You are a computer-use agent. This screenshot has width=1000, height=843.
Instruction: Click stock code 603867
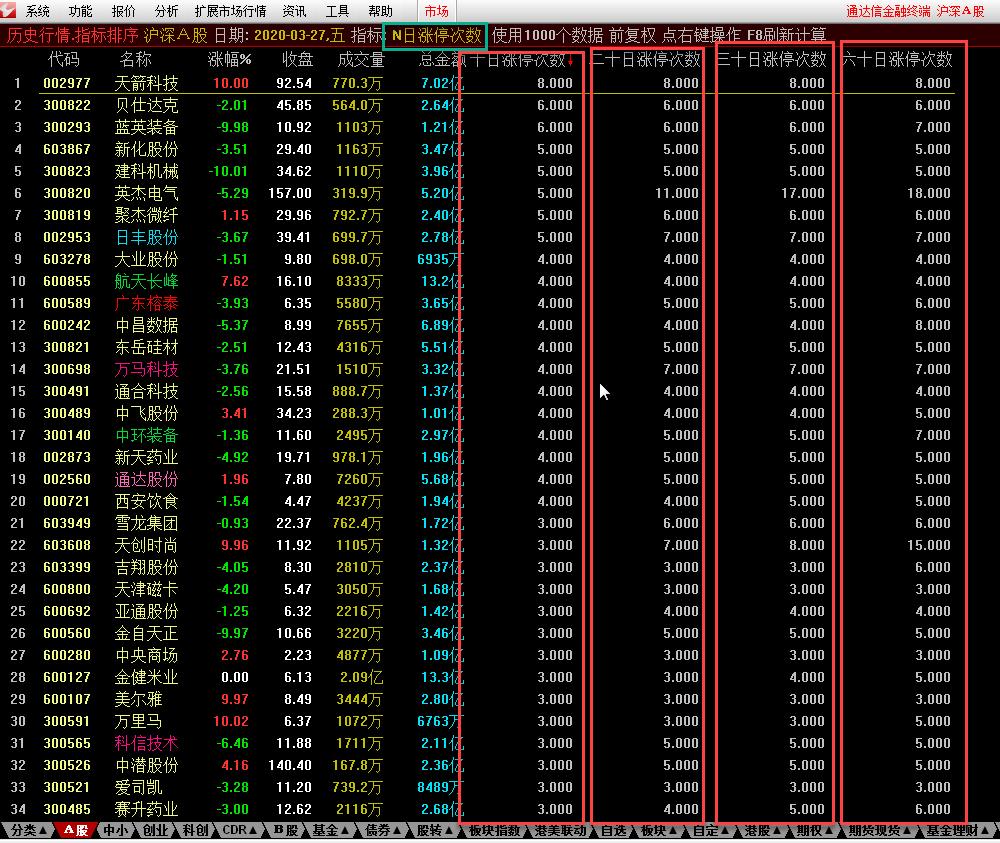coord(67,149)
